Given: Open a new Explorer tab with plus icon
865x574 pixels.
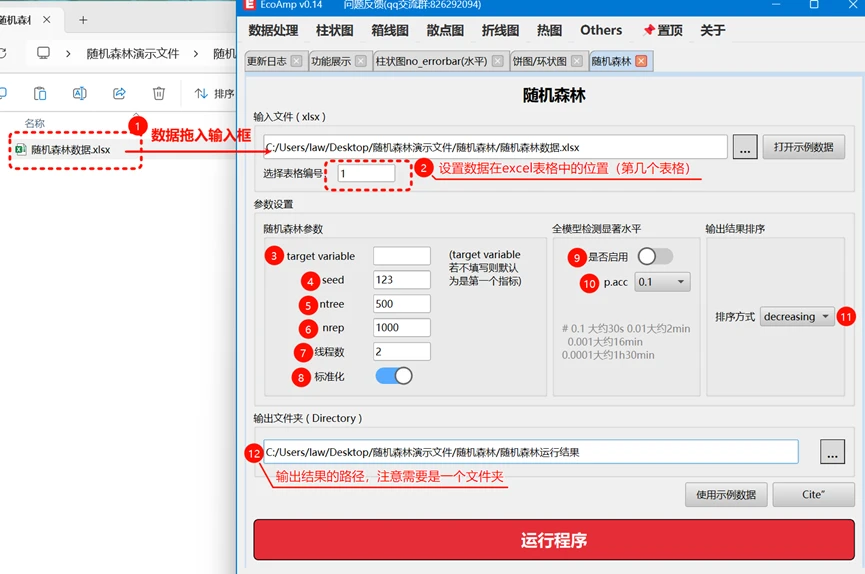Looking at the screenshot, I should tap(83, 20).
